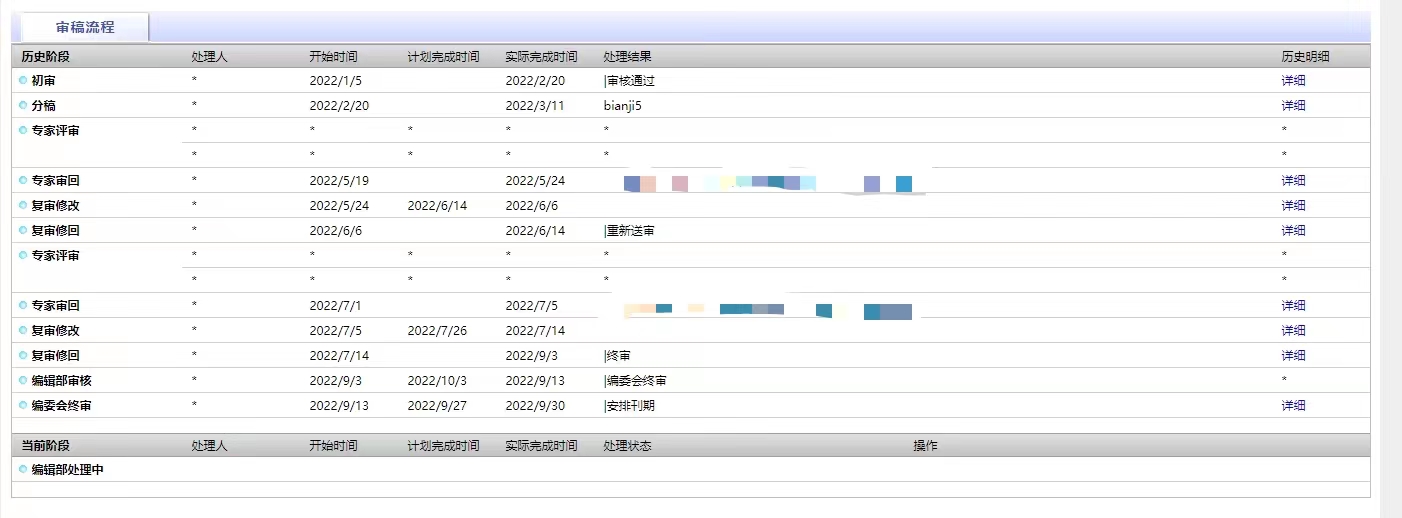The height and width of the screenshot is (518, 1402).
Task: Click the 处理状态 column header
Action: [628, 446]
